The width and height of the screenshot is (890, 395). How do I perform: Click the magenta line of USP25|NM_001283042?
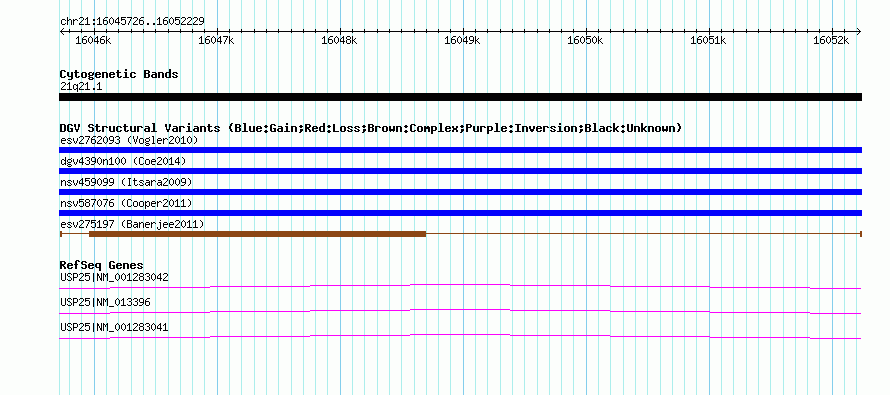(x=460, y=286)
